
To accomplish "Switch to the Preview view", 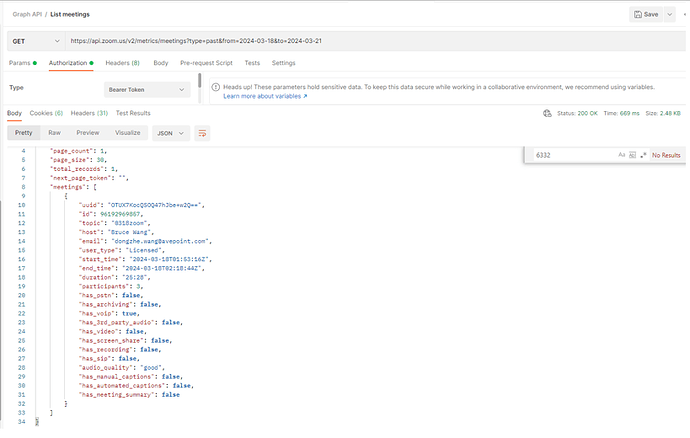I will click(x=88, y=133).
